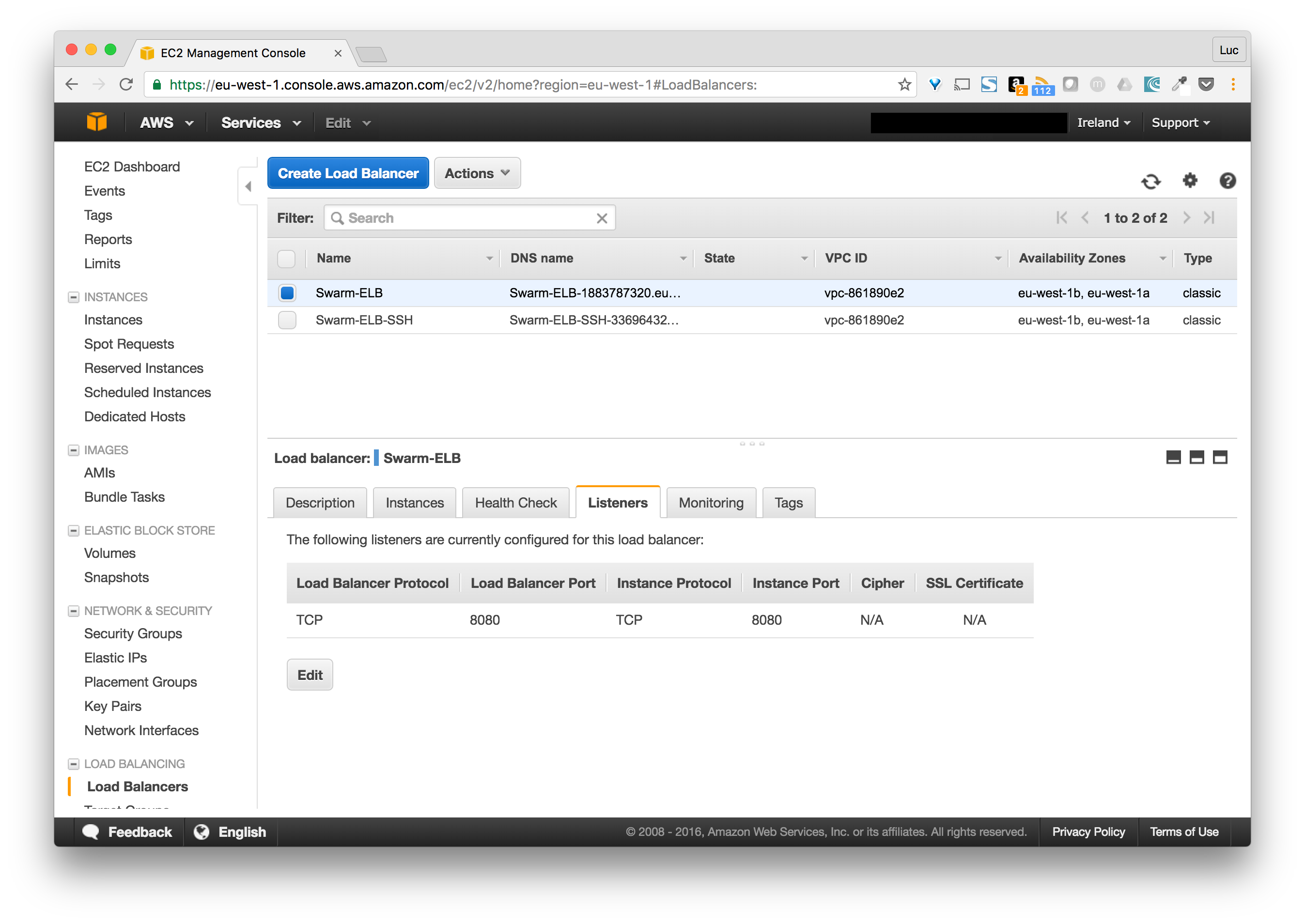Check the Swarm-ELB-SSH row checkbox
Screen dimensions: 1305x924
click(x=287, y=320)
